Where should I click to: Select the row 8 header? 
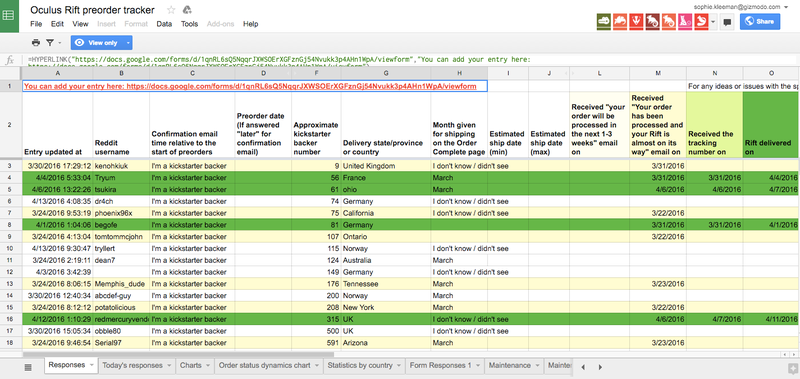11,224
